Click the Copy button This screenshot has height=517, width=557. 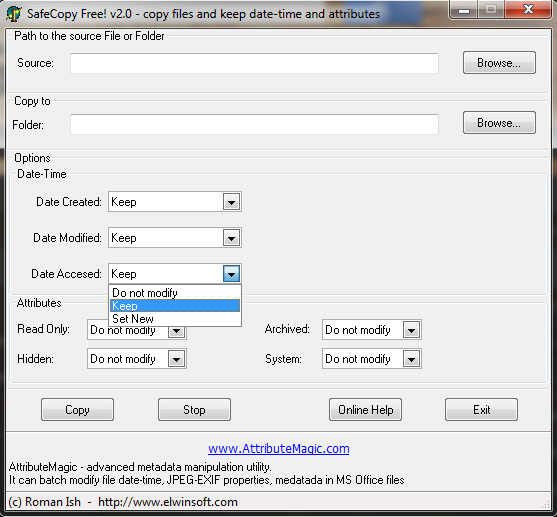pyautogui.click(x=77, y=410)
